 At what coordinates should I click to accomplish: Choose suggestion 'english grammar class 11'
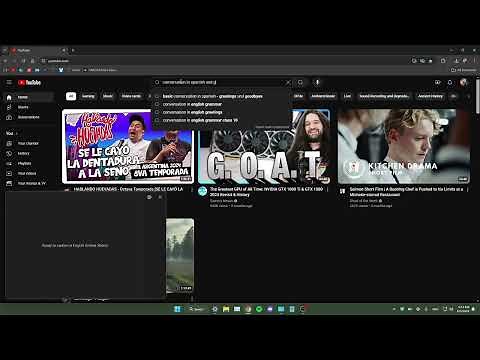[x=220, y=120]
